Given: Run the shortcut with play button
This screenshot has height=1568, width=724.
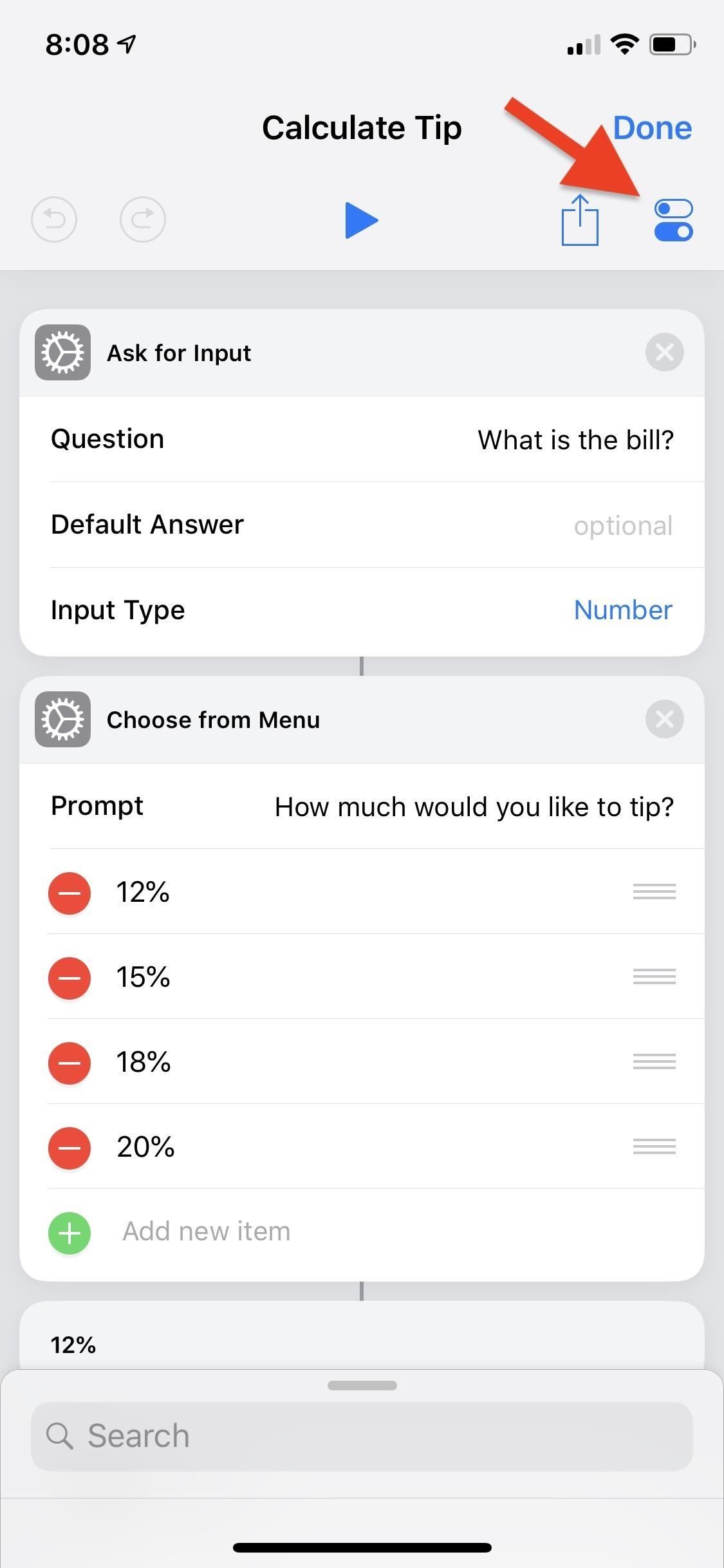Looking at the screenshot, I should (x=361, y=220).
